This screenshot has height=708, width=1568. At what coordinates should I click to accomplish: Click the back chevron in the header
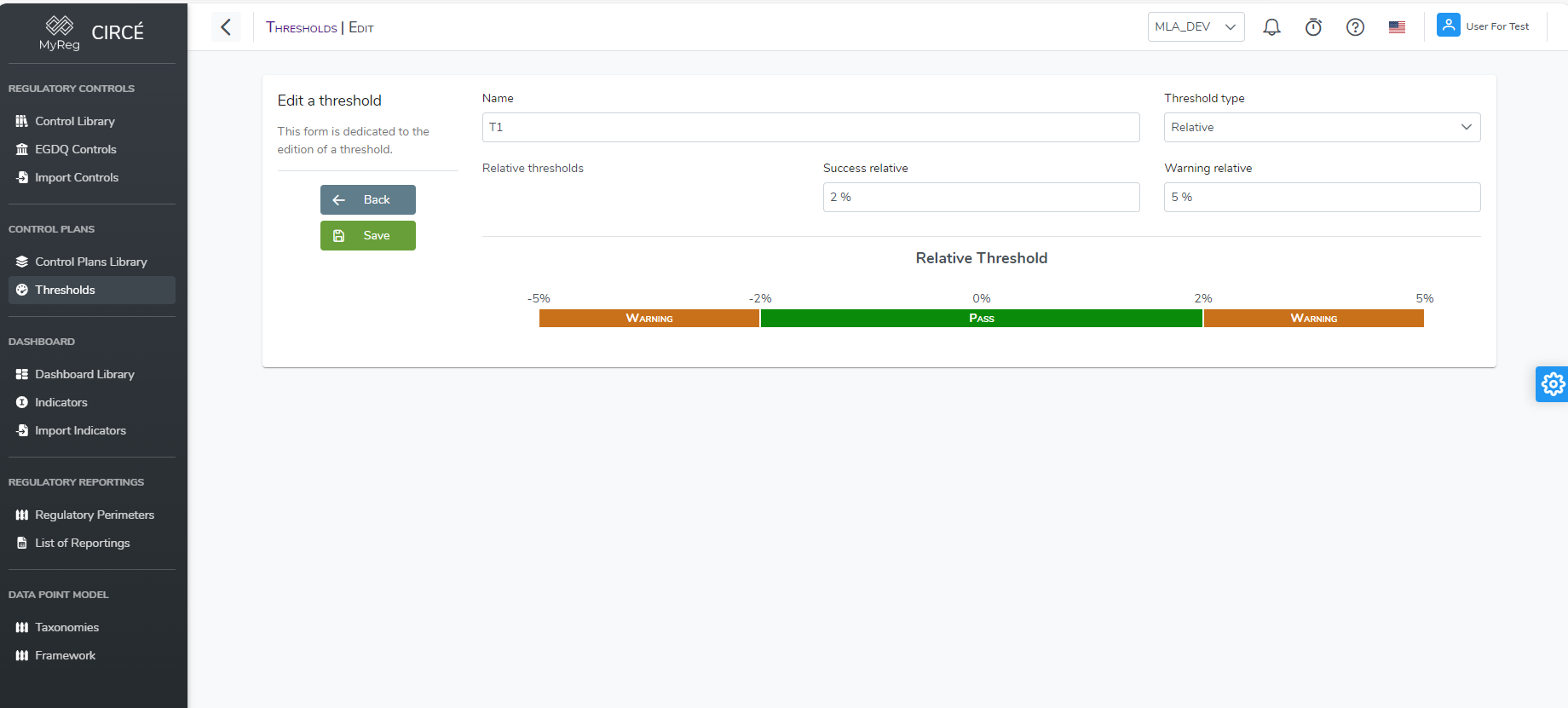[x=226, y=27]
